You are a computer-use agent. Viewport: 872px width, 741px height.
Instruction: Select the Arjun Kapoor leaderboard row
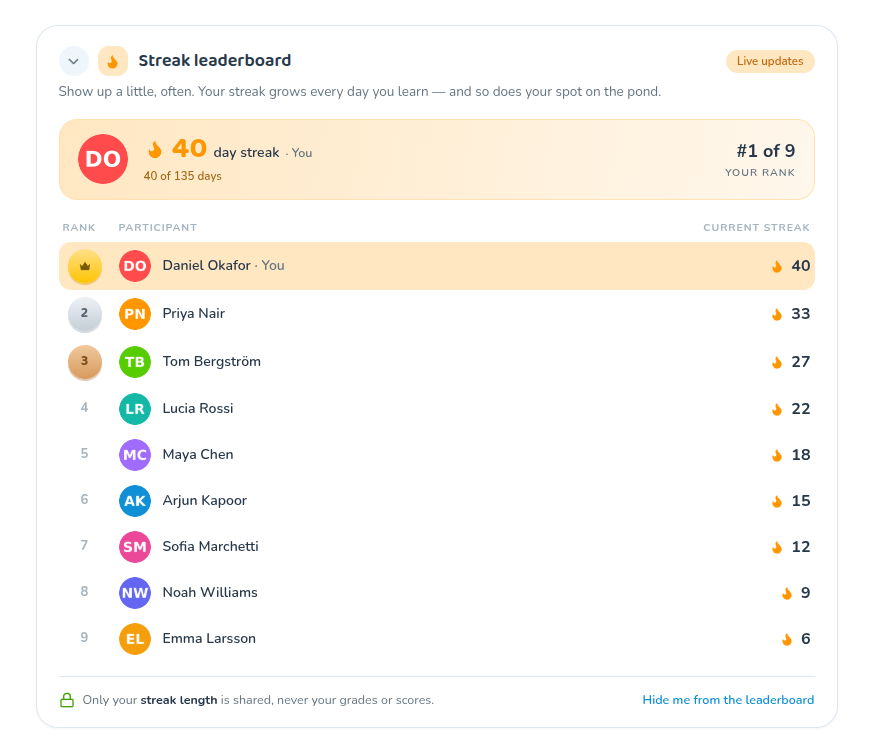pos(437,501)
